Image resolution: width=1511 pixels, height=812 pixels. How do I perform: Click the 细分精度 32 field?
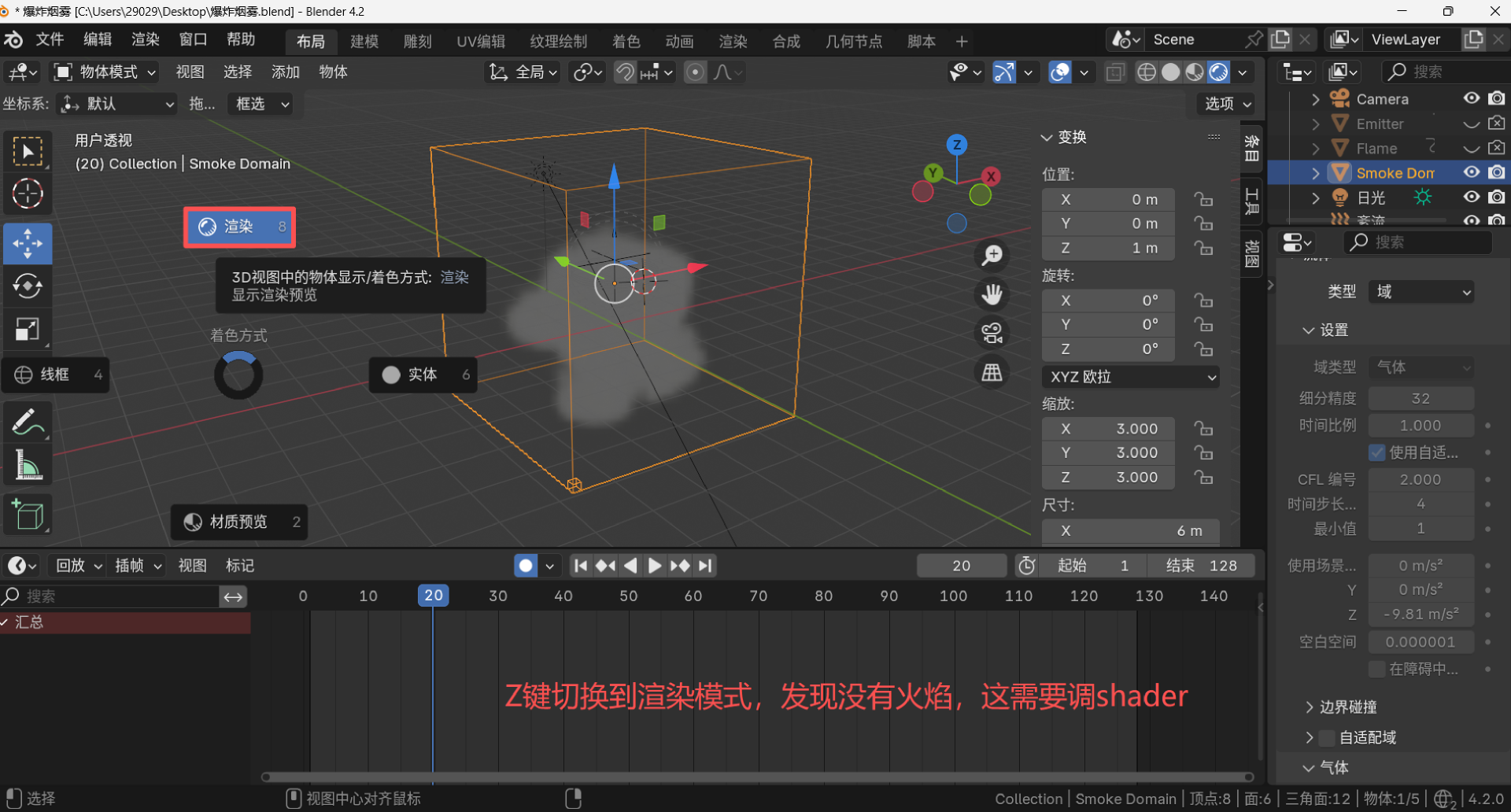(x=1420, y=398)
